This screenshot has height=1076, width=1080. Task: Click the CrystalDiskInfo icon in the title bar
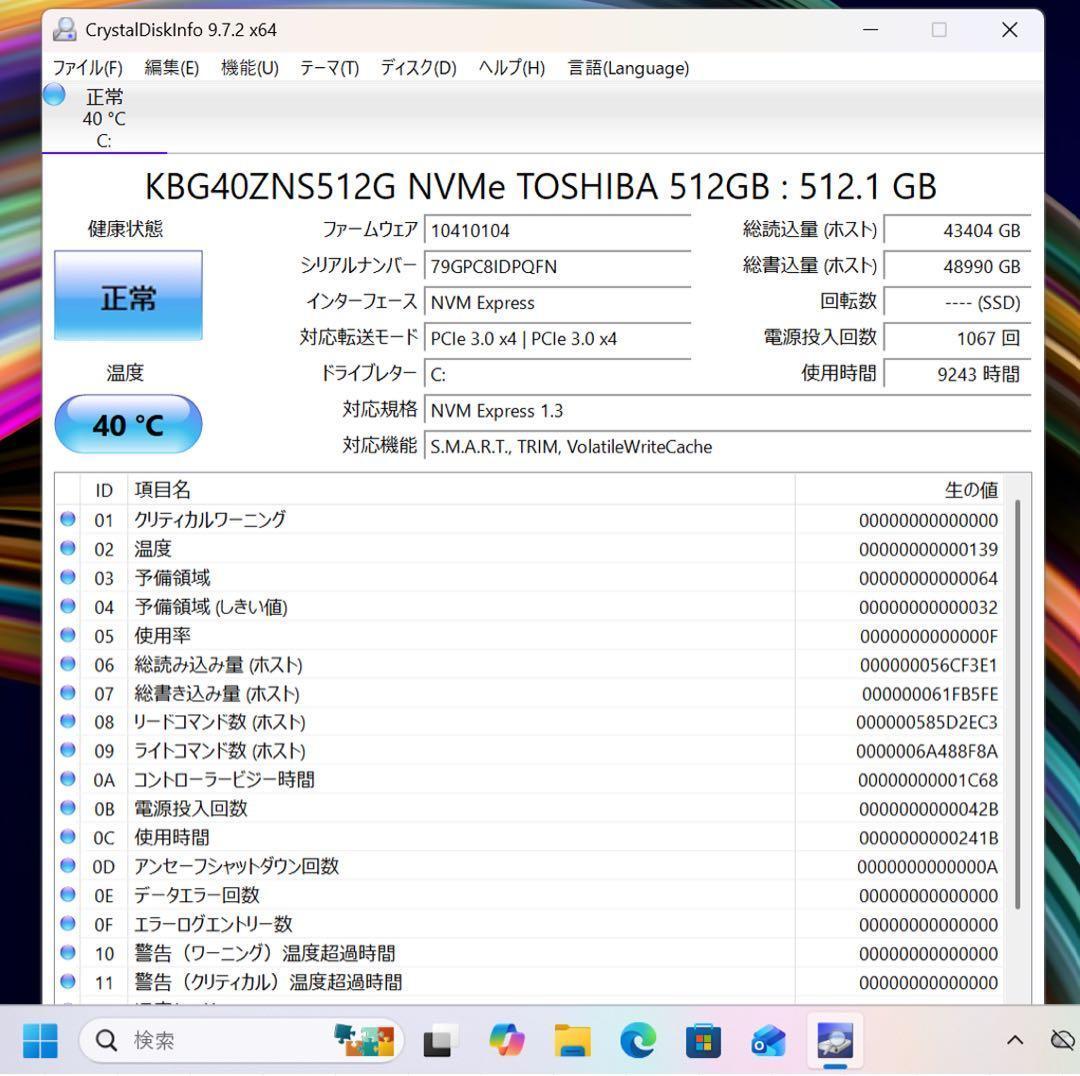tap(64, 30)
